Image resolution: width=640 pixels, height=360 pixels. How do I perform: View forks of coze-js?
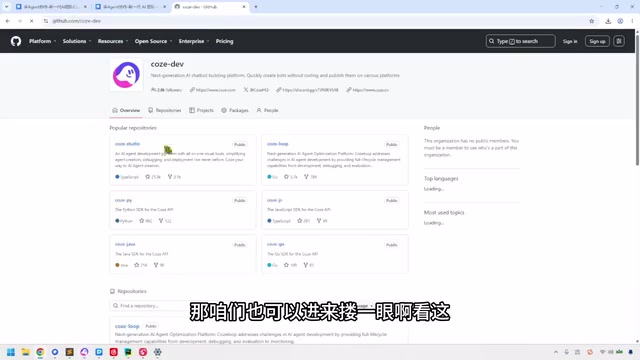pos(322,221)
